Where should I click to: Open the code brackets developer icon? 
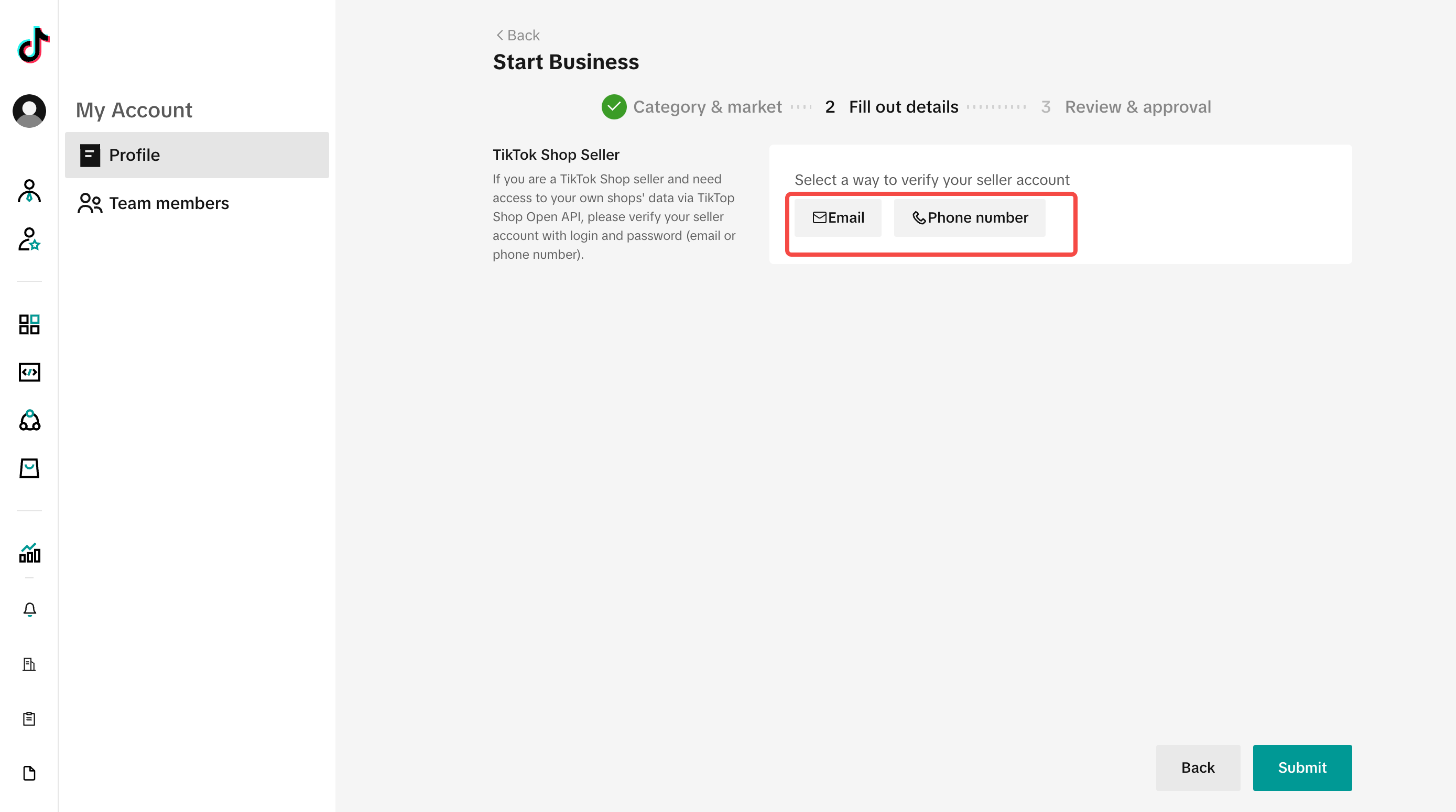pyautogui.click(x=29, y=372)
